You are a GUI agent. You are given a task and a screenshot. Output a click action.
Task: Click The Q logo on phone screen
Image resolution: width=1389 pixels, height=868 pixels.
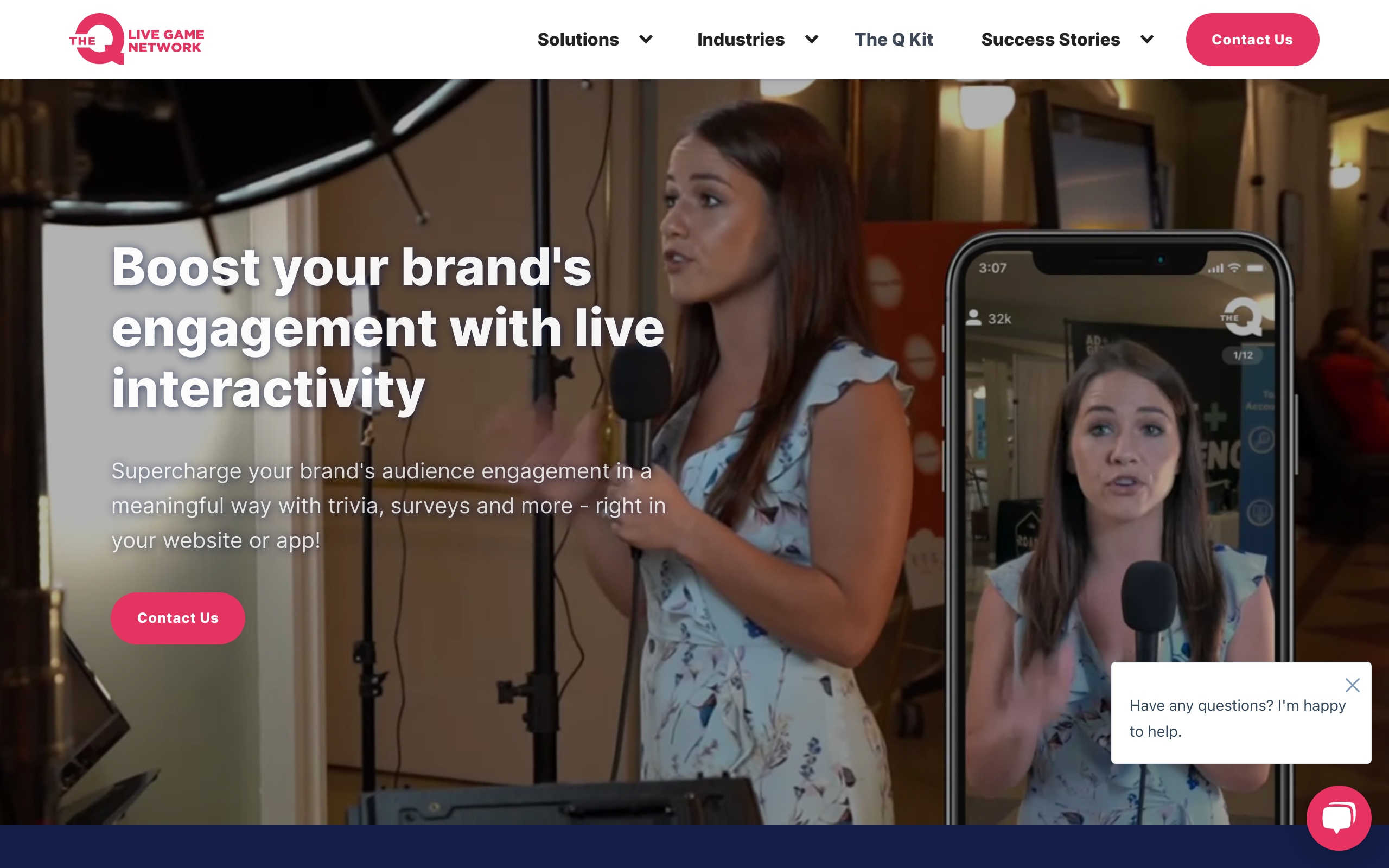(1241, 316)
